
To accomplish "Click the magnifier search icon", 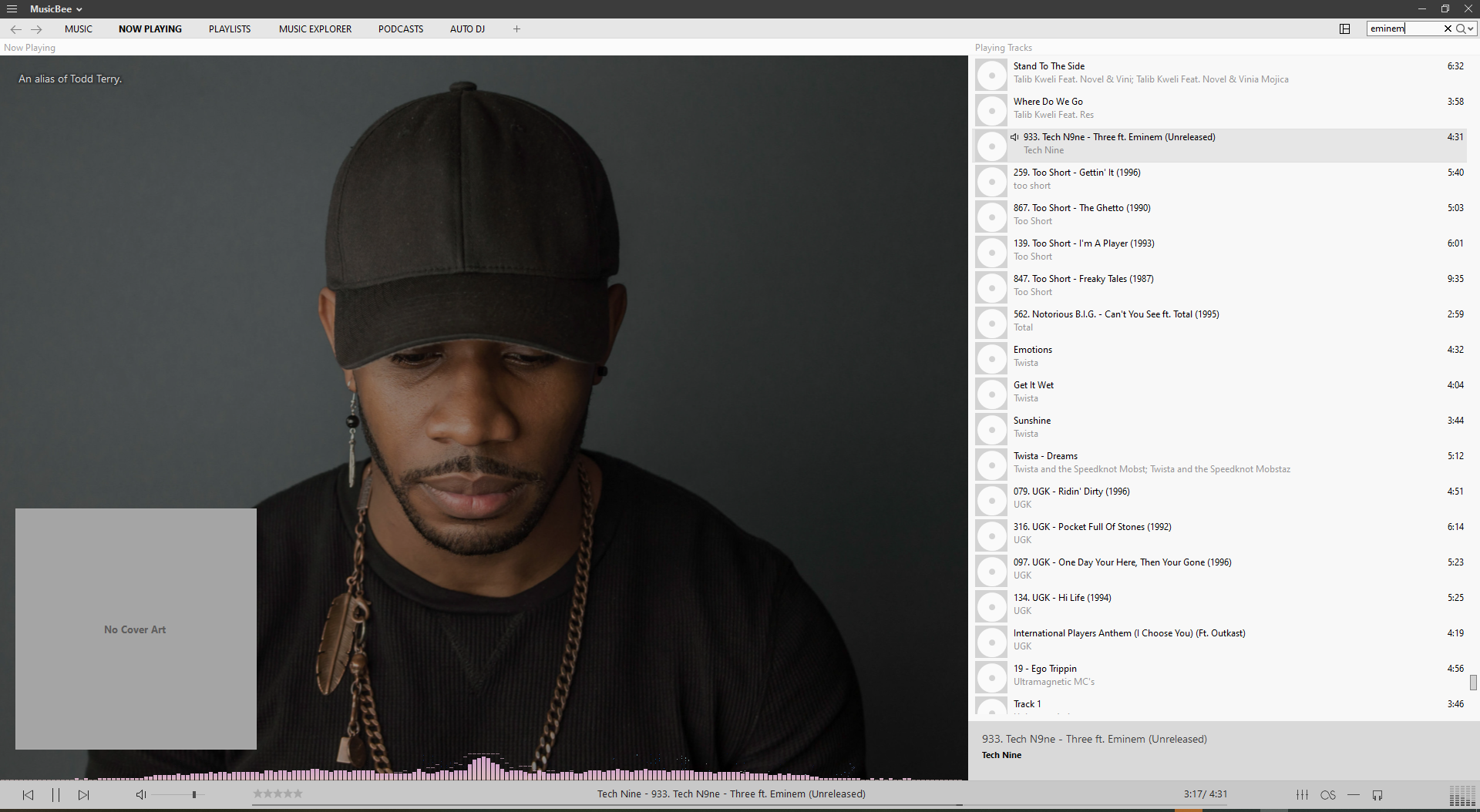I will click(x=1460, y=29).
